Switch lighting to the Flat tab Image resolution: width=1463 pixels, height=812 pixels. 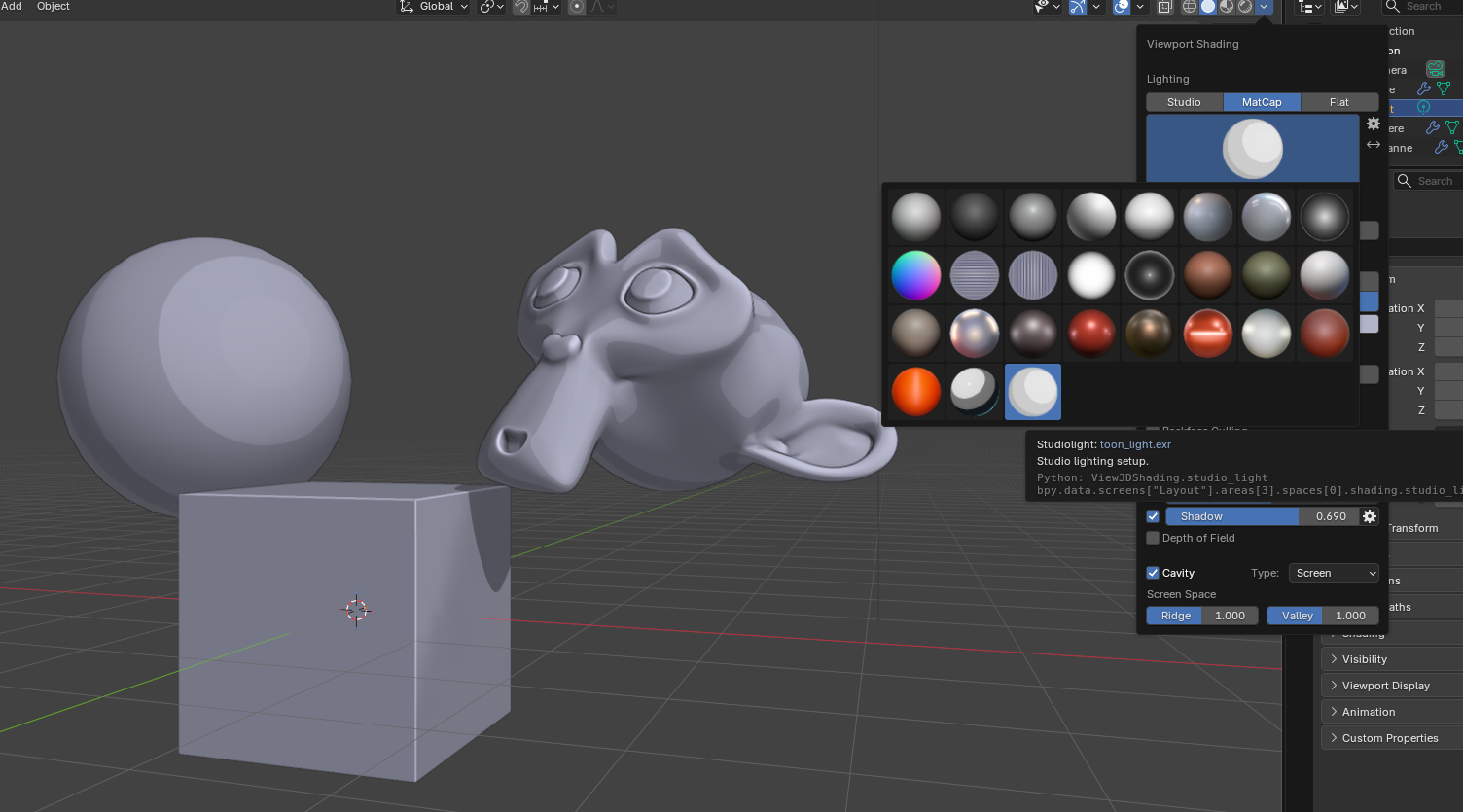click(x=1339, y=102)
